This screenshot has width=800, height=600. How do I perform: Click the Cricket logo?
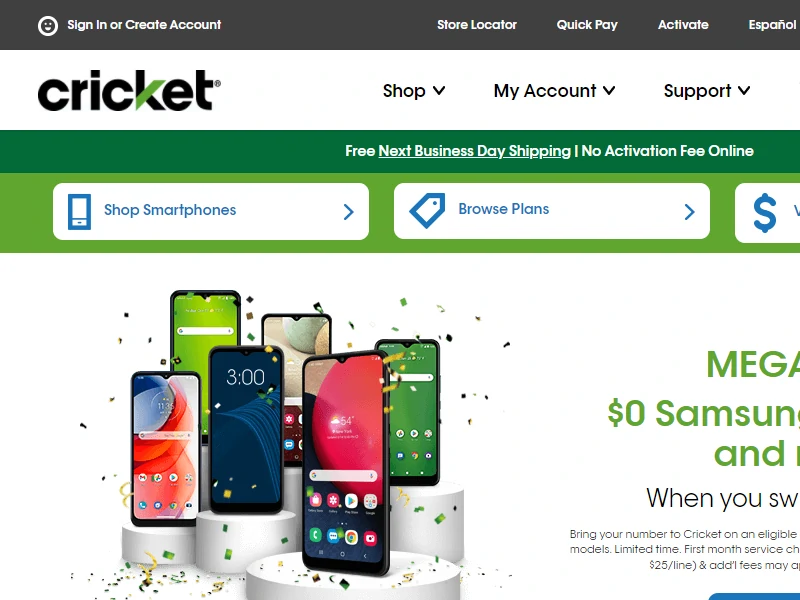(x=129, y=90)
